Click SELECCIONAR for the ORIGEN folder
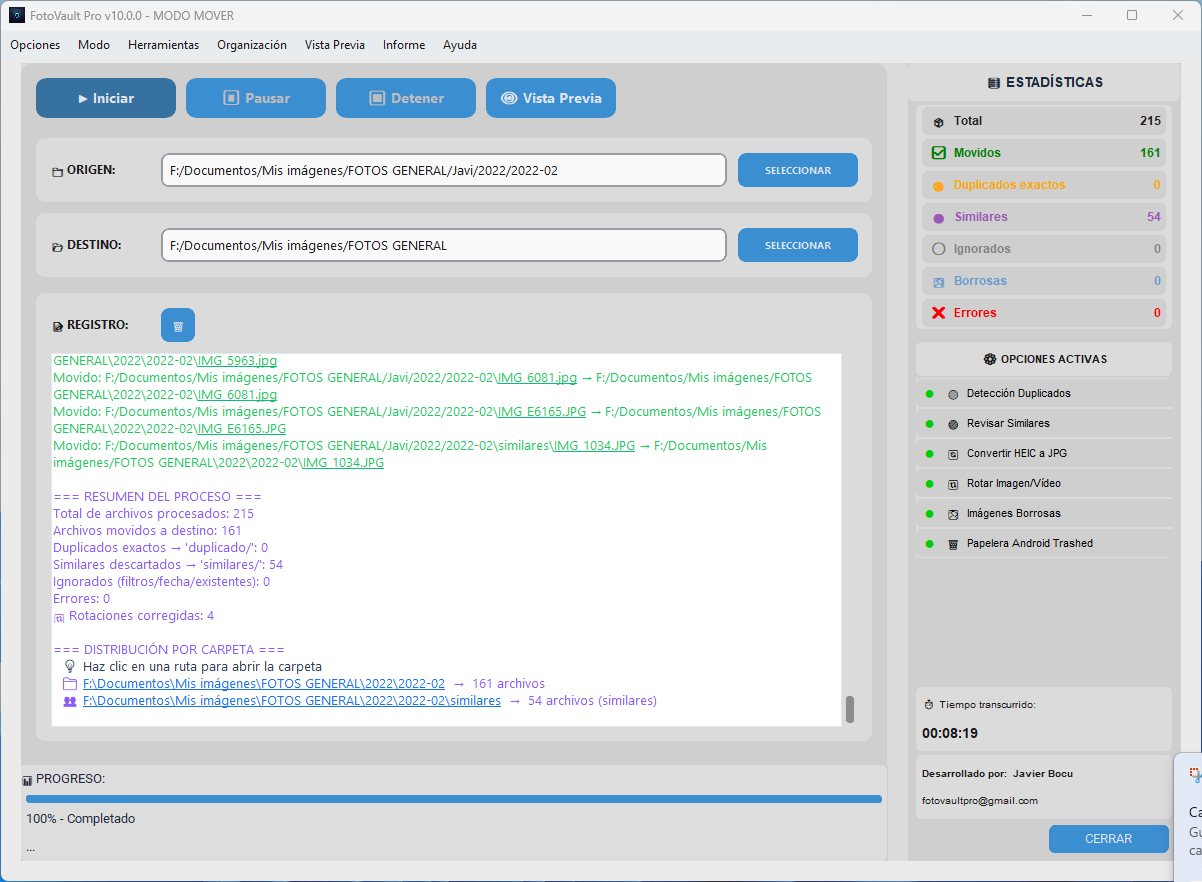1202x882 pixels. click(798, 170)
